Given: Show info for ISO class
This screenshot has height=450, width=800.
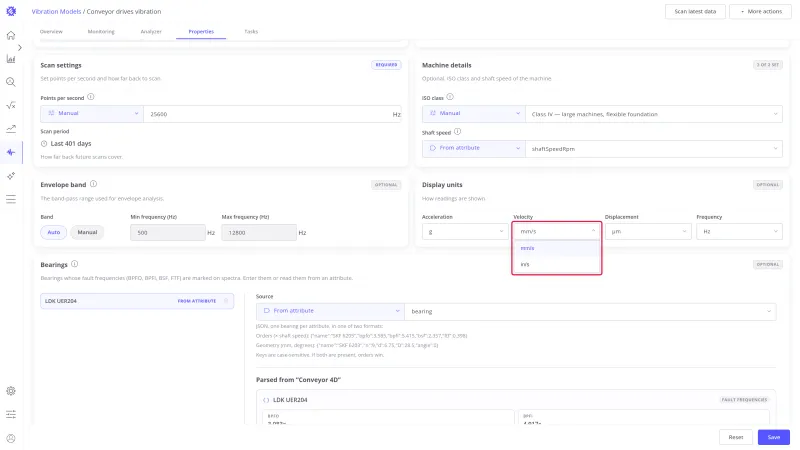Looking at the screenshot, I should (450, 97).
